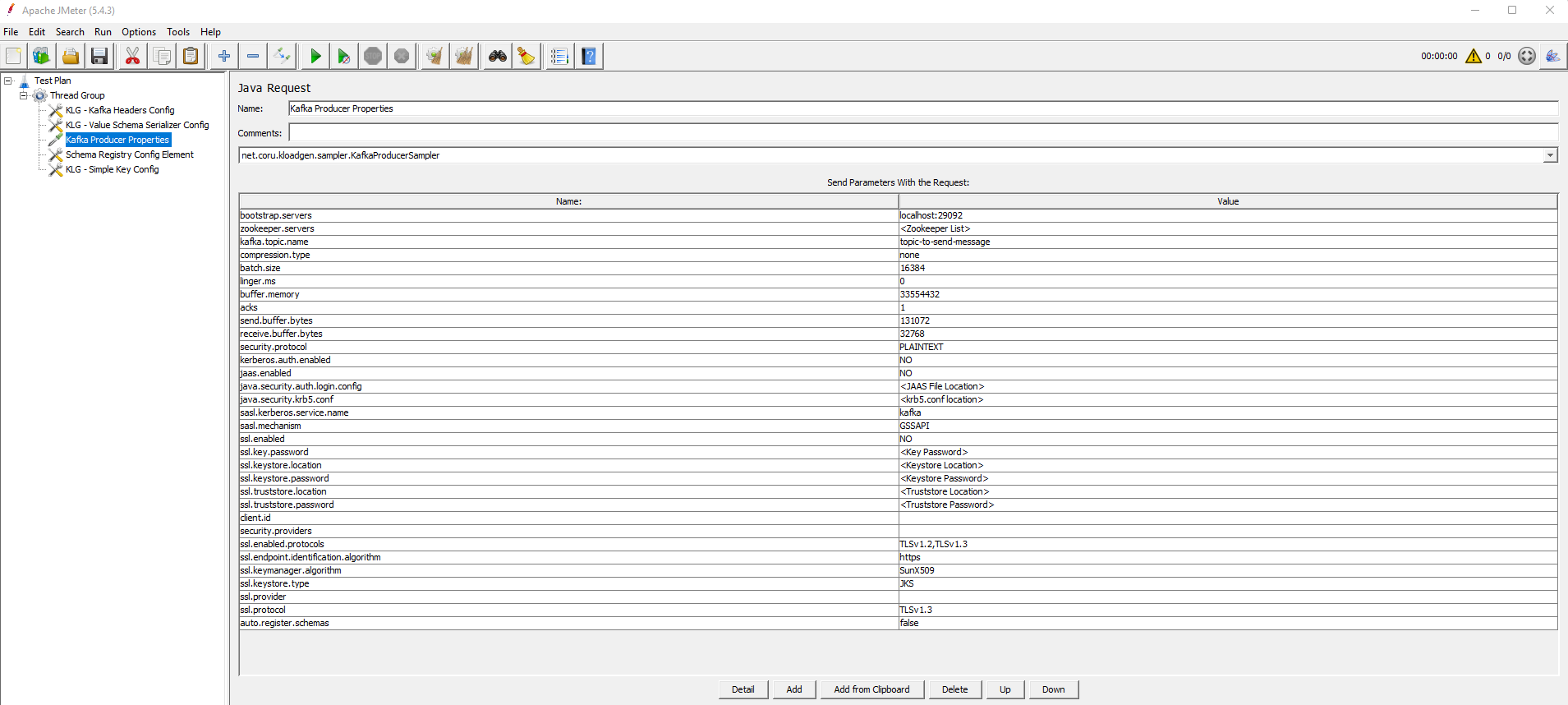This screenshot has width=1568, height=705.
Task: Click the Comments input field
Action: point(922,133)
